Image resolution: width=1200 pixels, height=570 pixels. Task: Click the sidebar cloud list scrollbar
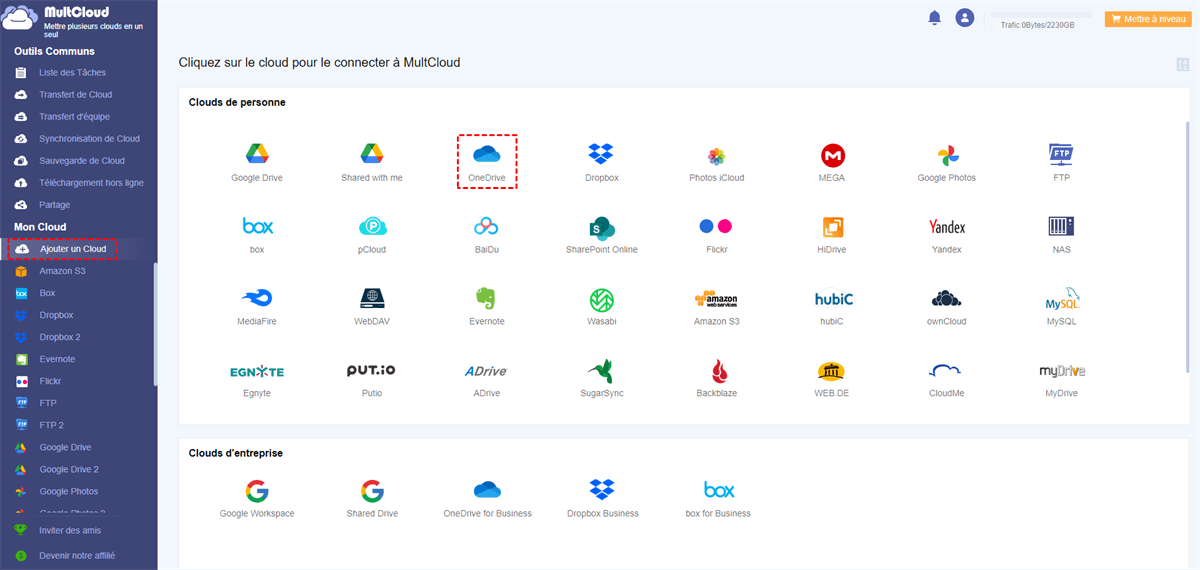pos(155,324)
